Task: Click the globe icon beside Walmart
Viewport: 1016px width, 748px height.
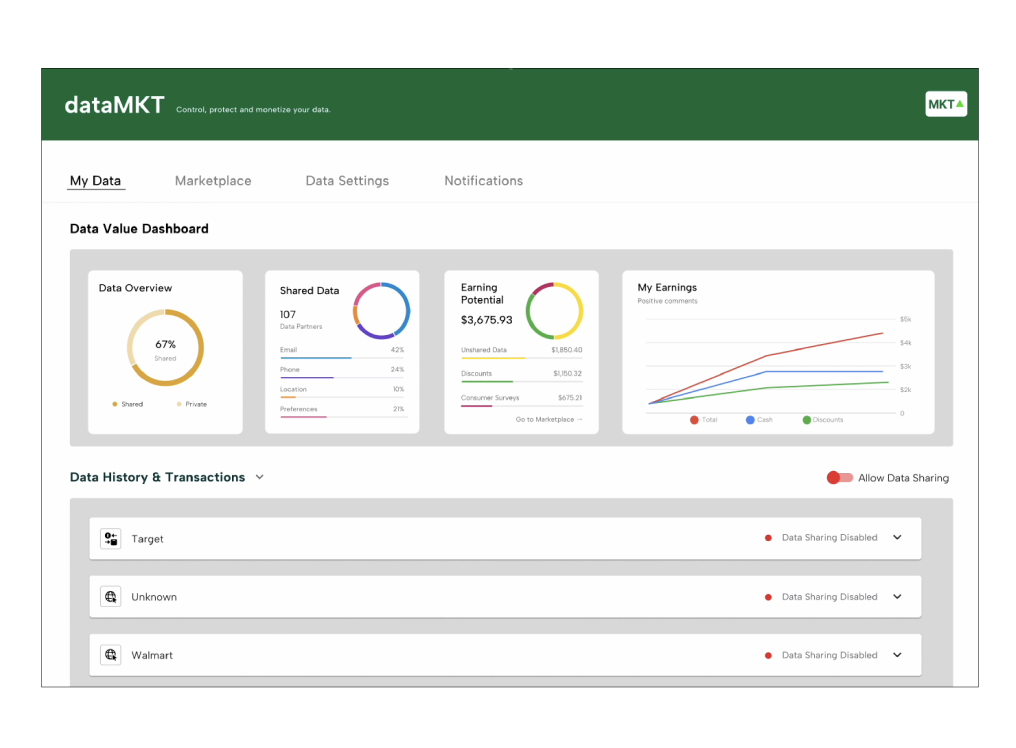Action: (111, 655)
